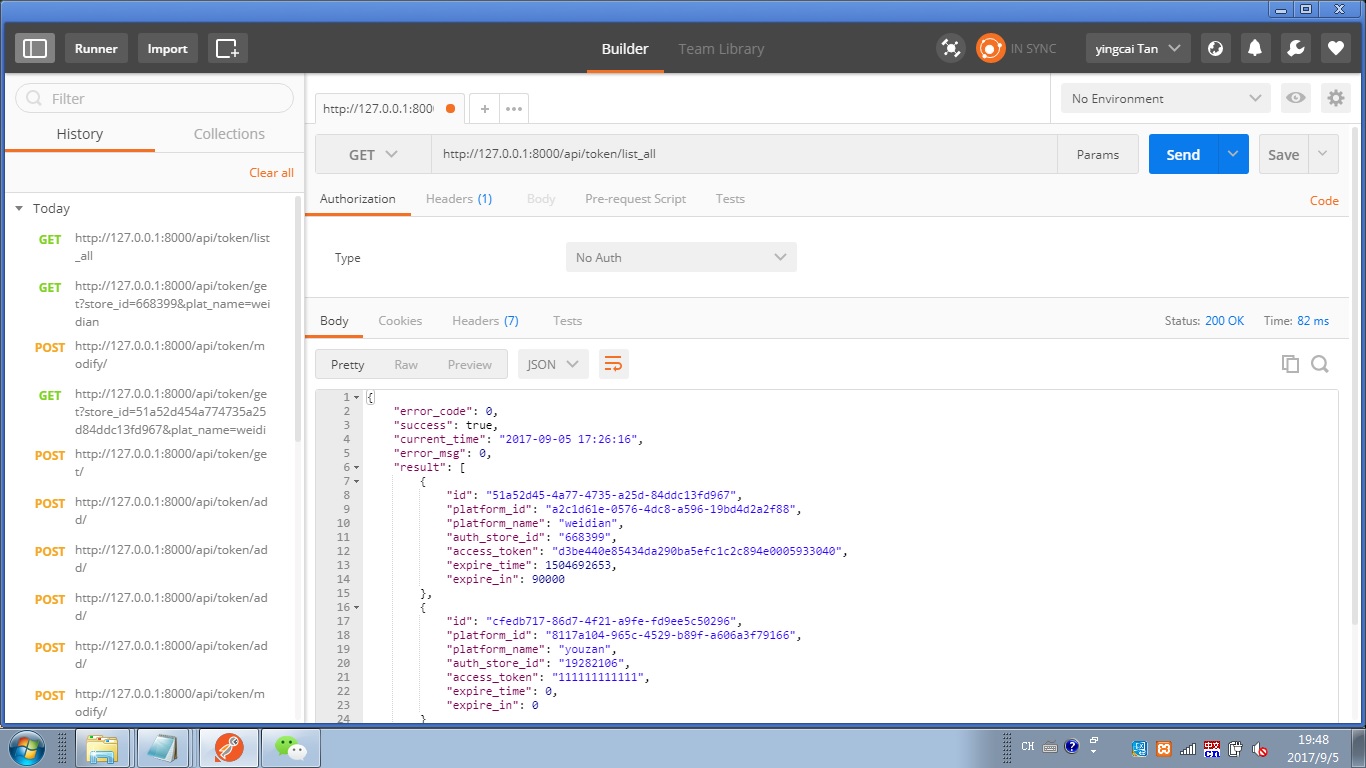1366x768 pixels.
Task: Open the interceptor satellite icon
Action: 950,48
